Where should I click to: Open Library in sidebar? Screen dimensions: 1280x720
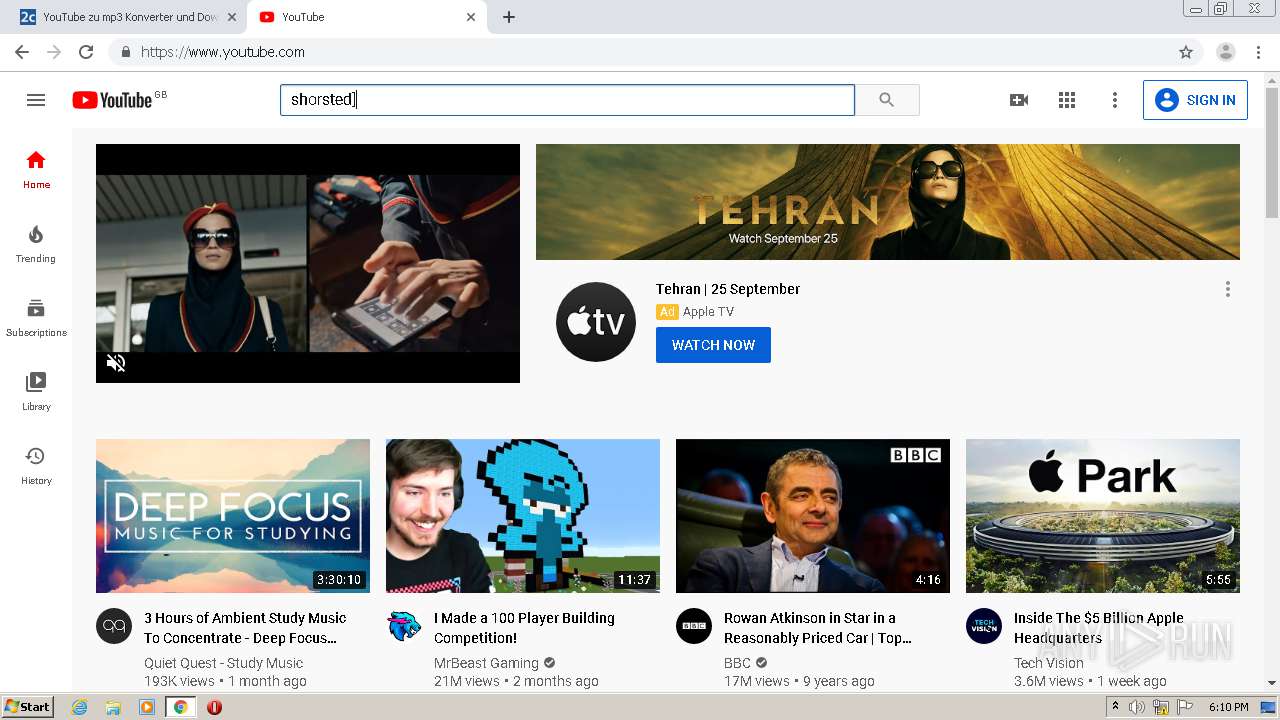pos(36,392)
